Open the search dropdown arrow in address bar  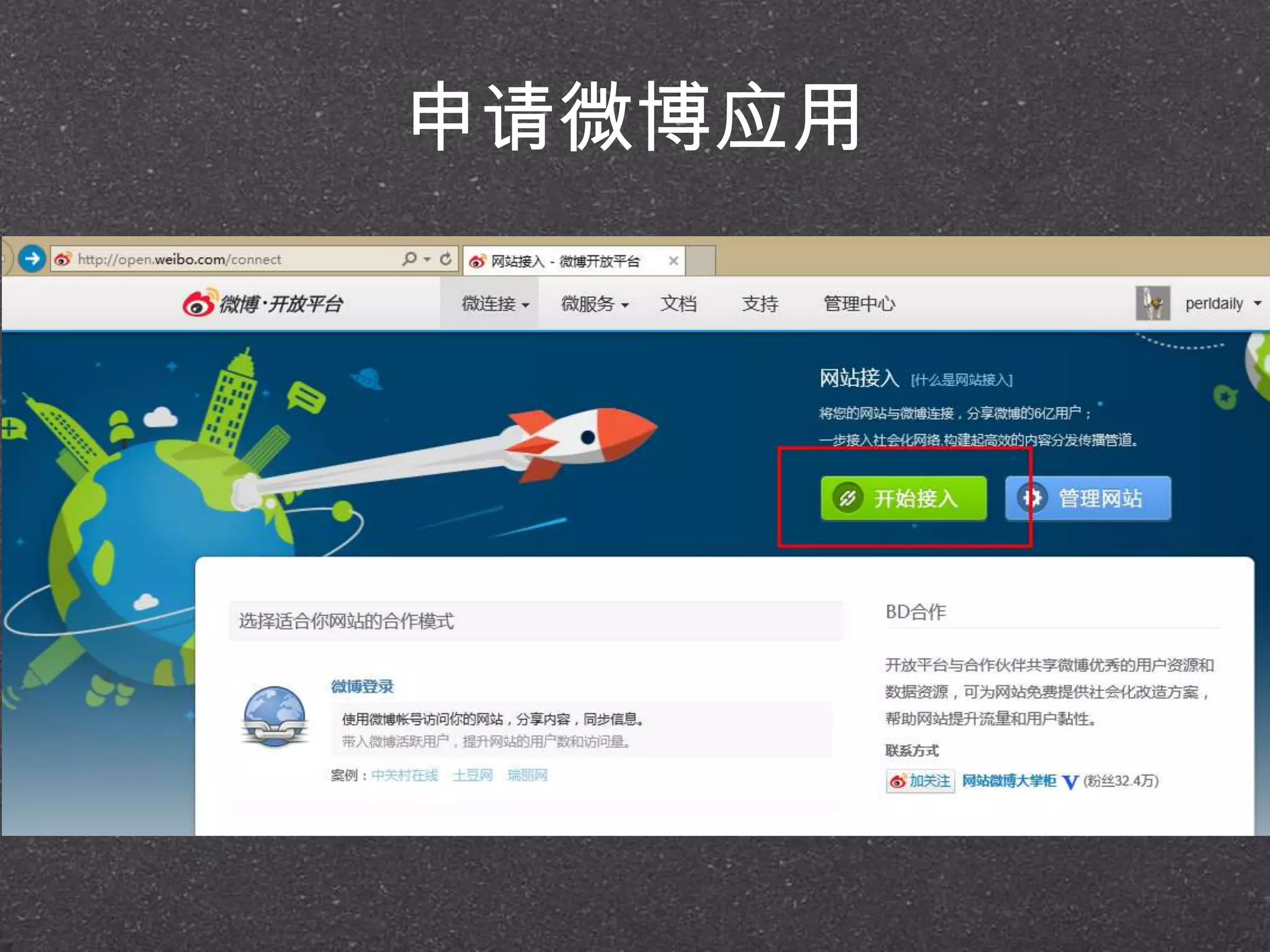tap(427, 259)
